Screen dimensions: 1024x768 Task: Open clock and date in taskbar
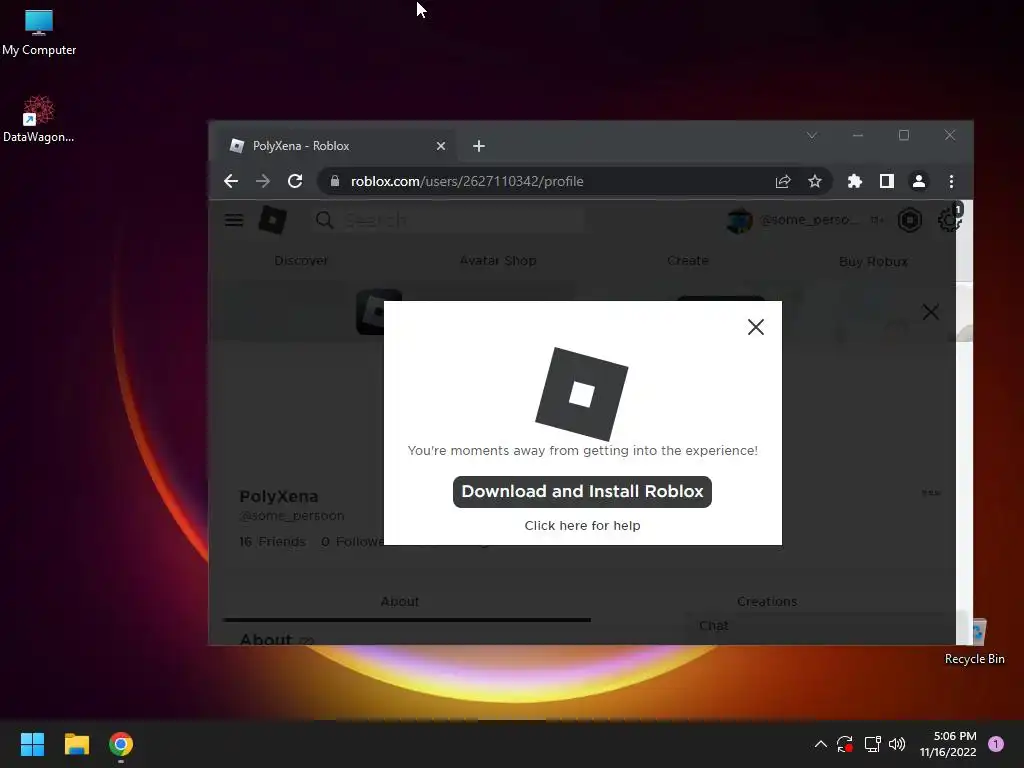948,744
